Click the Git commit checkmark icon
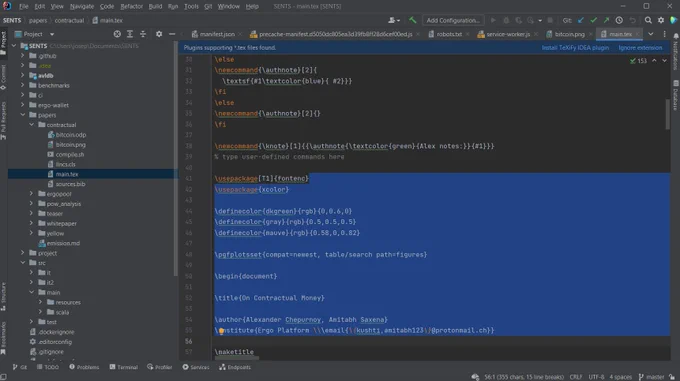The height and width of the screenshot is (381, 680). pyautogui.click(x=593, y=20)
